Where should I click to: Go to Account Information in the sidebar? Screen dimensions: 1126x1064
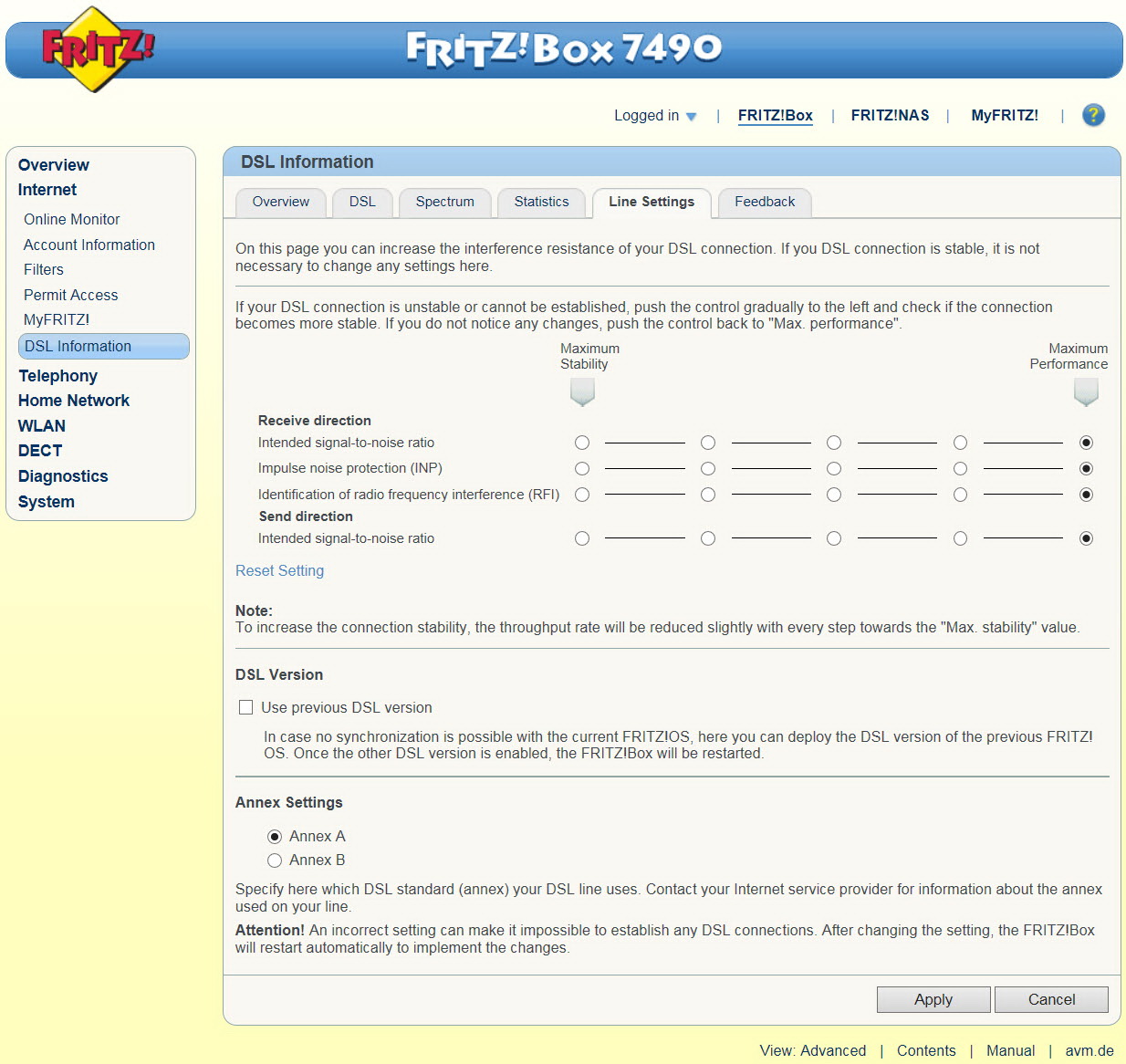[89, 245]
